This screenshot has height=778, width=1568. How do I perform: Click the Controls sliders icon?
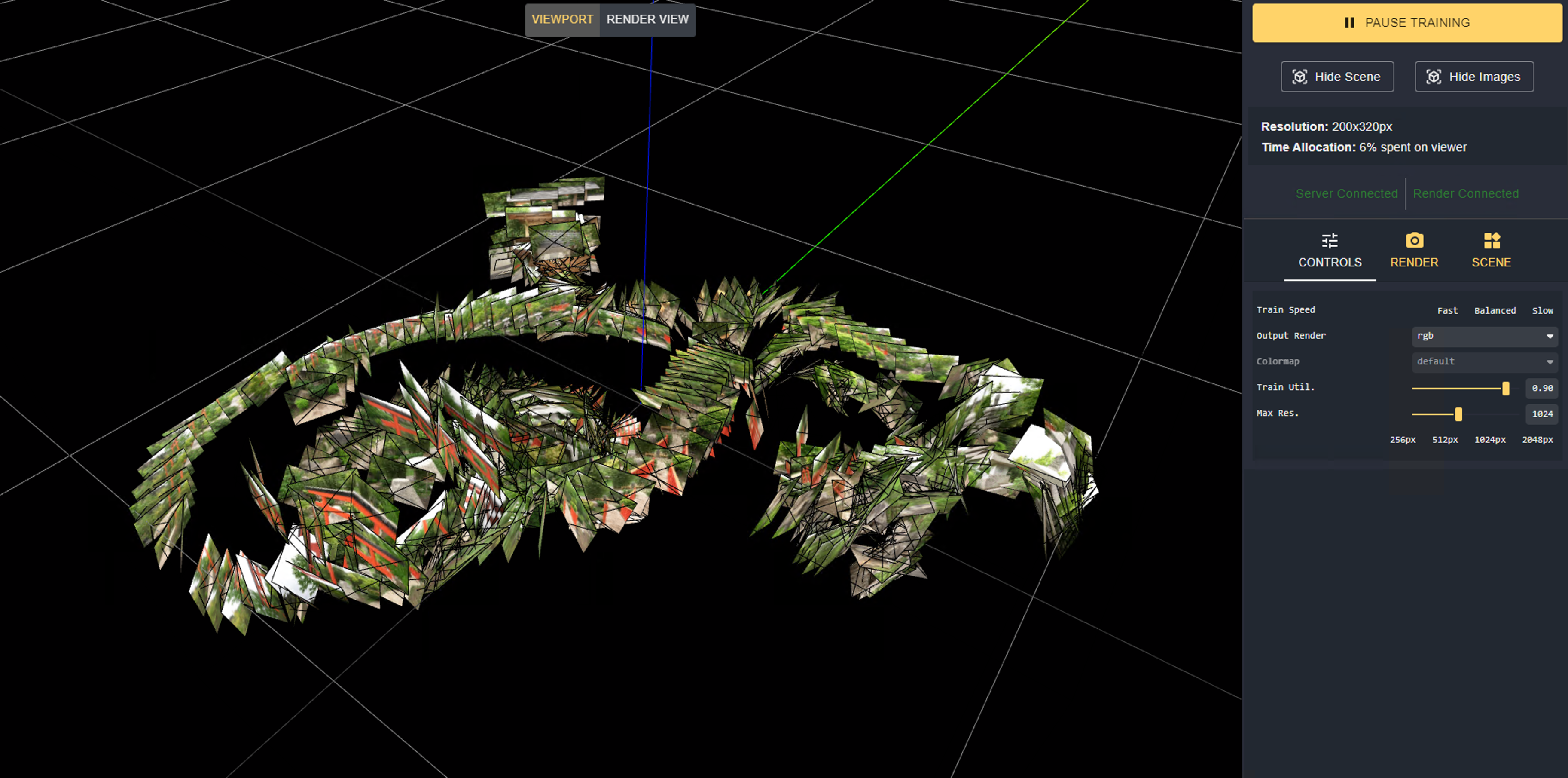pos(1330,241)
